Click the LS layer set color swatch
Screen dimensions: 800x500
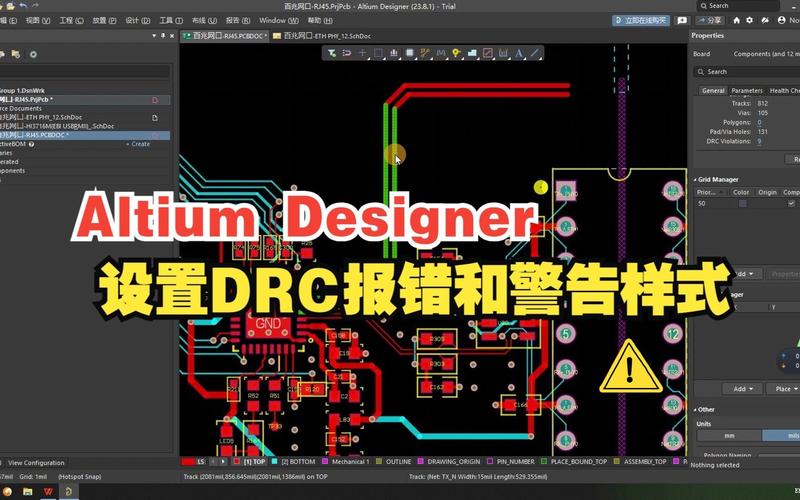pos(189,462)
